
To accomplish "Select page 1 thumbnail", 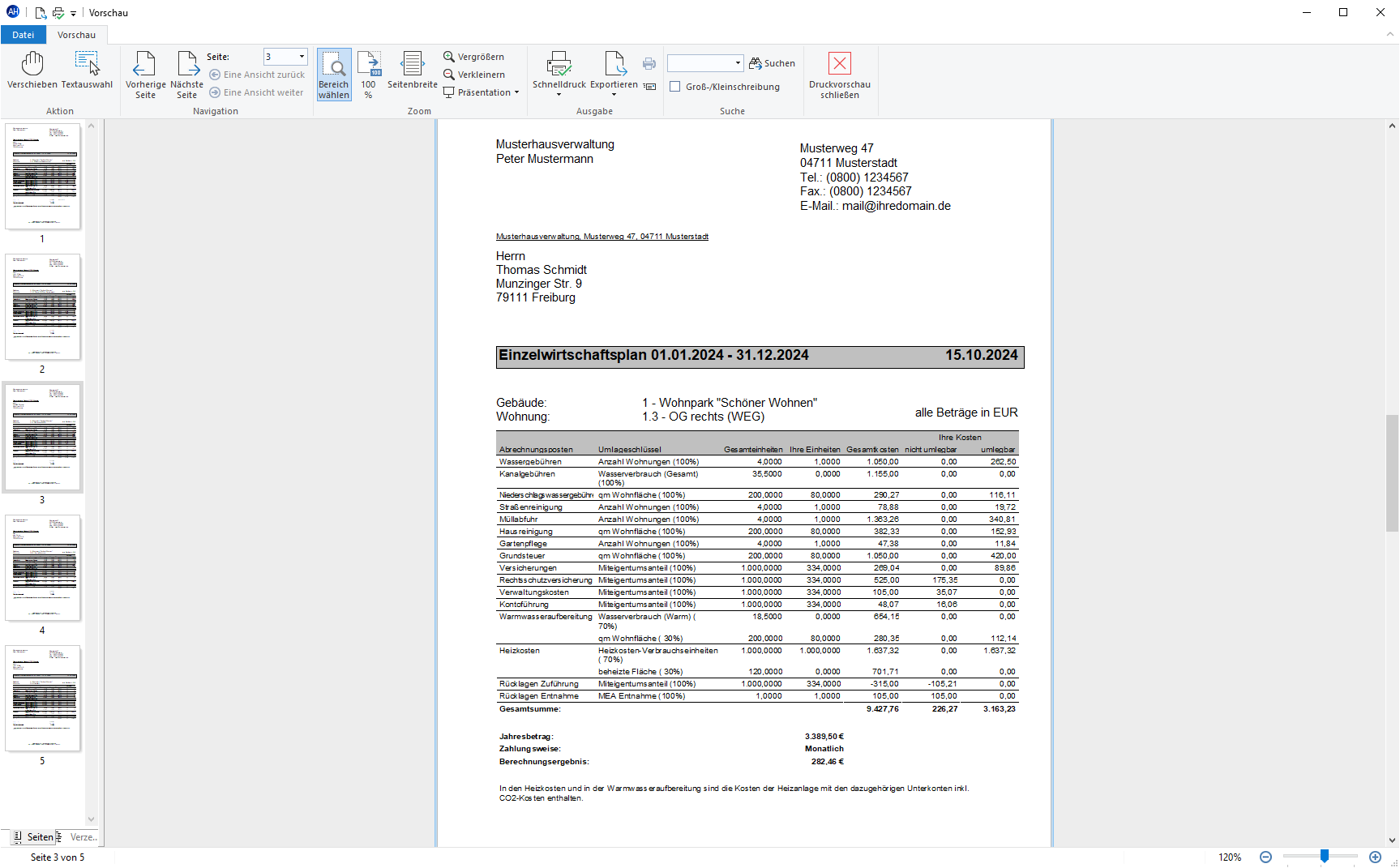I will [43, 177].
